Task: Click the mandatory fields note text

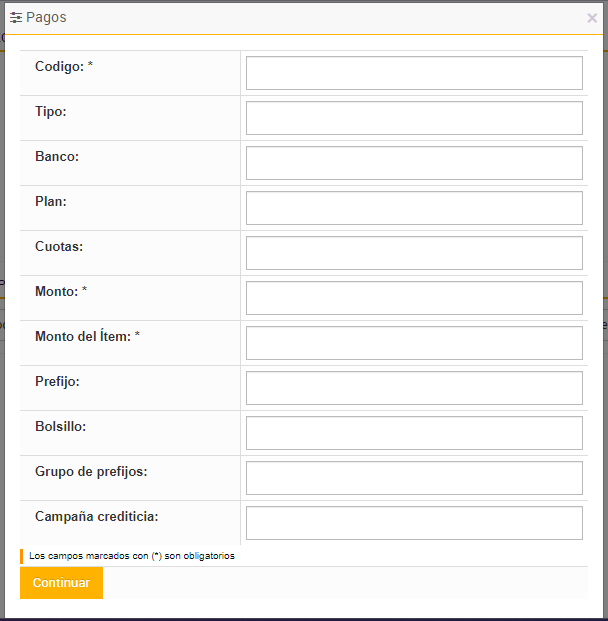Action: click(132, 556)
